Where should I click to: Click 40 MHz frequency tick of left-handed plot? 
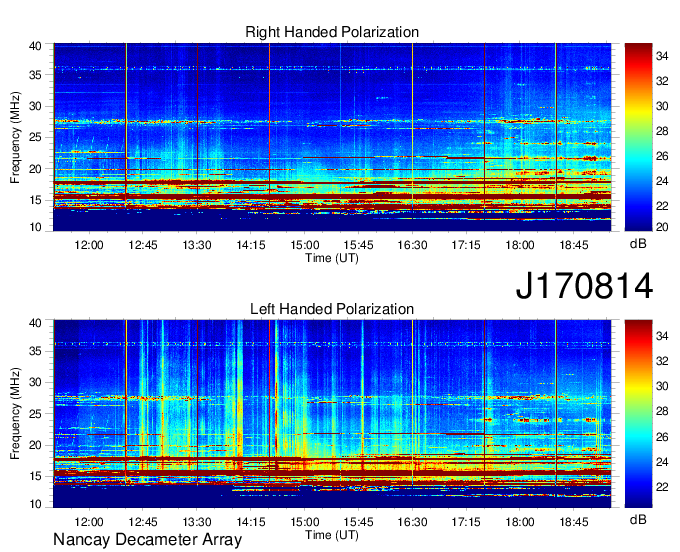[35, 323]
